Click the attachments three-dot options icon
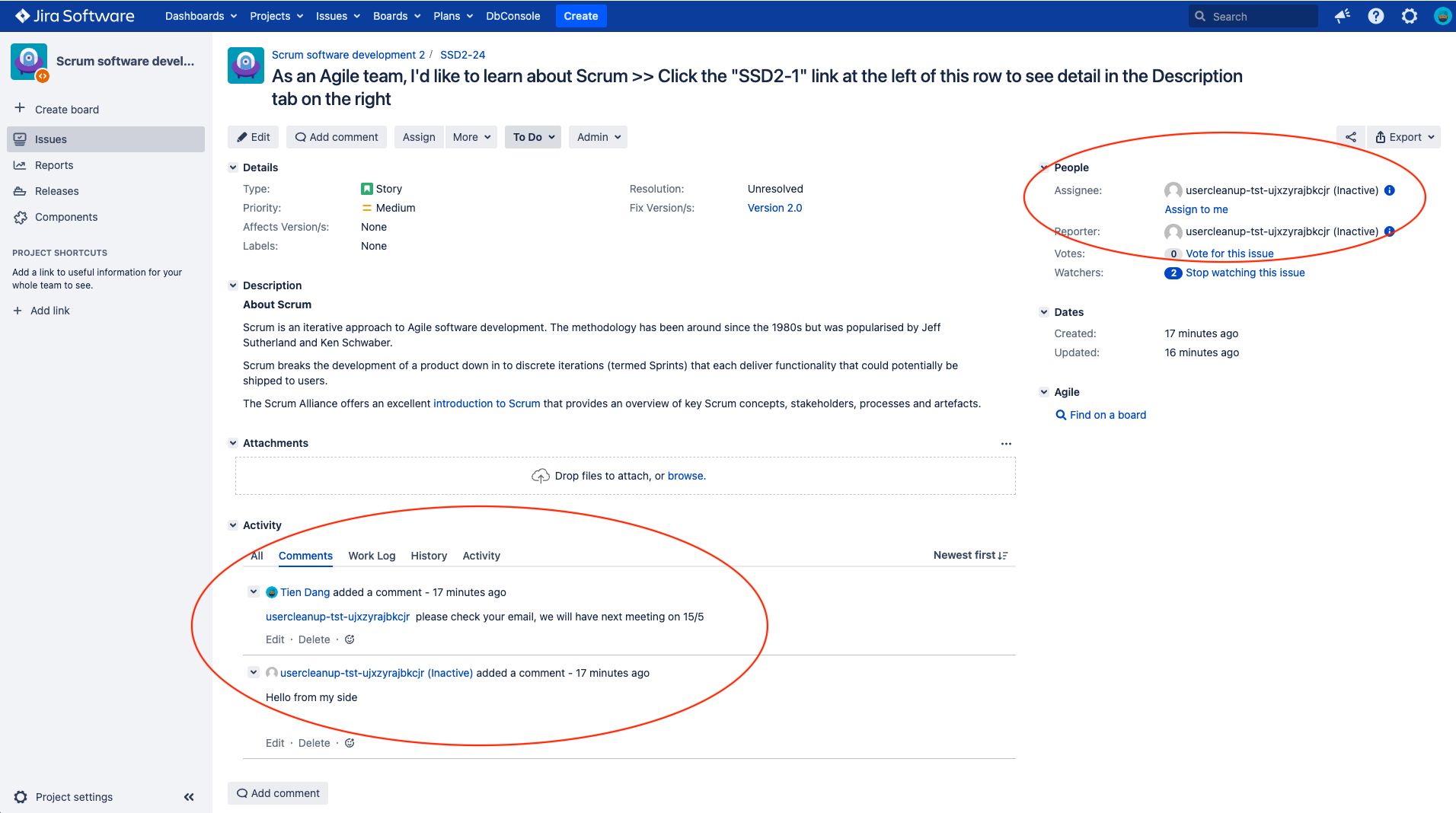 click(1006, 443)
